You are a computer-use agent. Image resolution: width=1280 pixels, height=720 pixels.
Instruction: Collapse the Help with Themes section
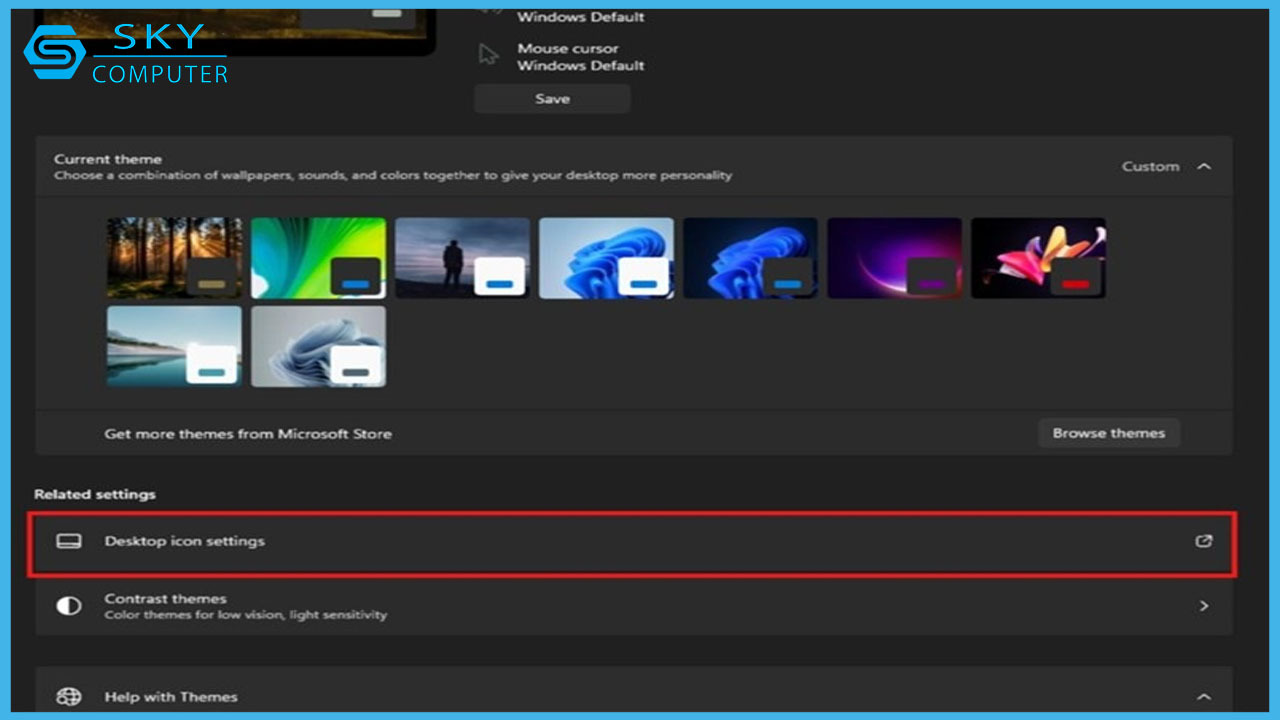click(x=1204, y=697)
